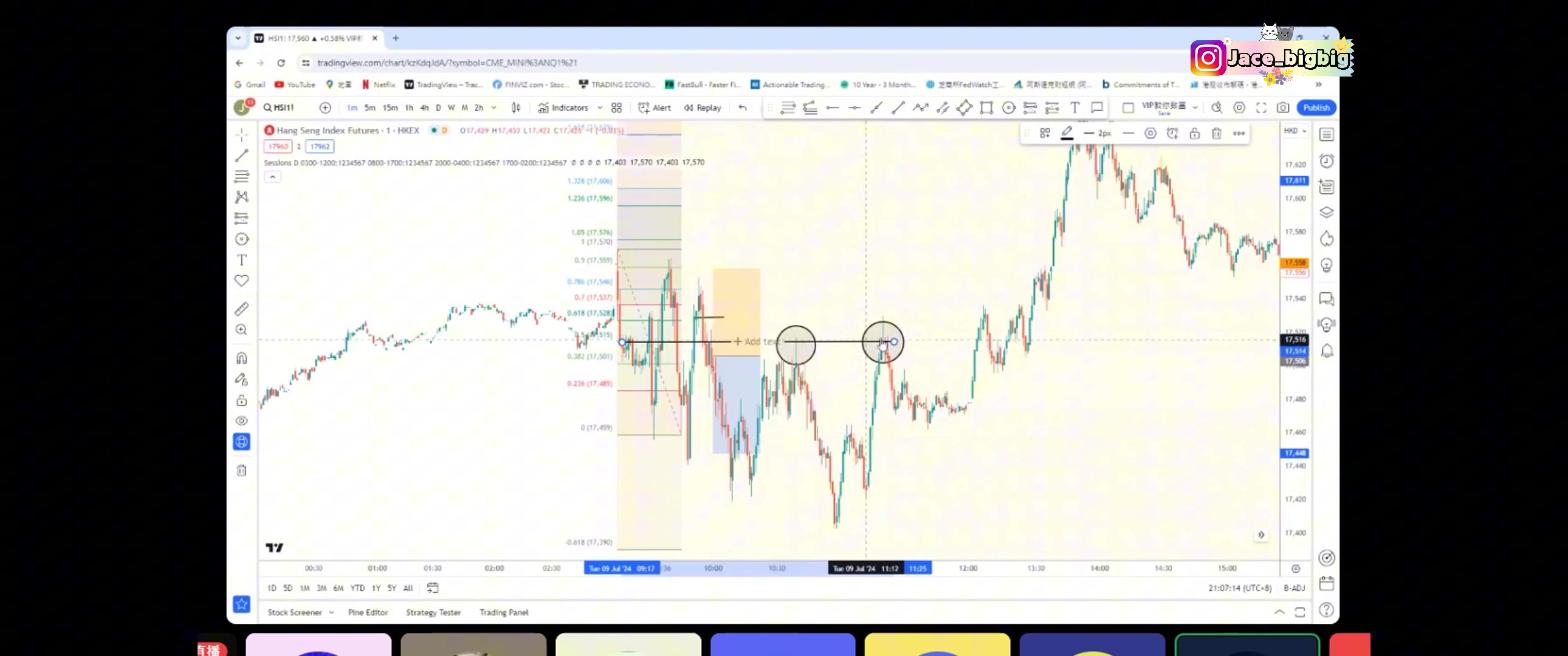Viewport: 1568px width, 656px height.
Task: Change line style in floating toolbar
Action: (x=1128, y=133)
